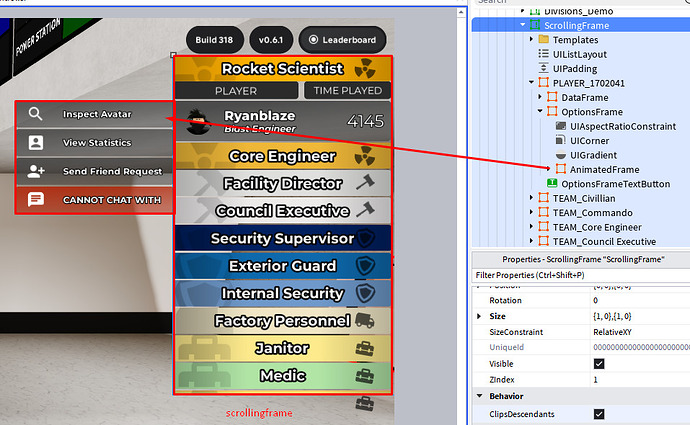The image size is (690, 425).
Task: Click the TEAM_Civillian frame icon
Action: [x=543, y=198]
